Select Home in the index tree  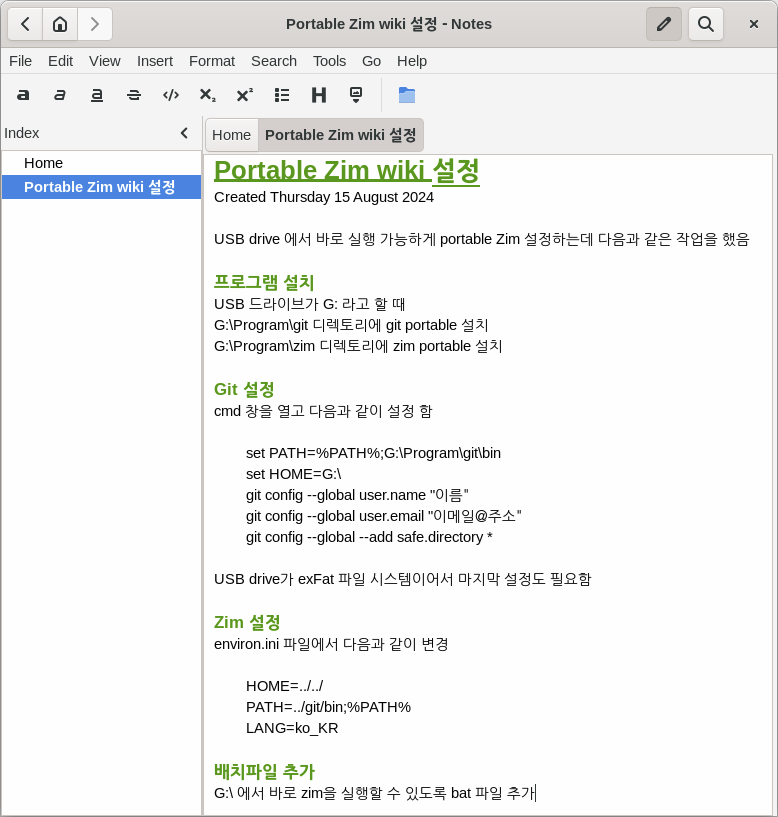click(x=102, y=163)
